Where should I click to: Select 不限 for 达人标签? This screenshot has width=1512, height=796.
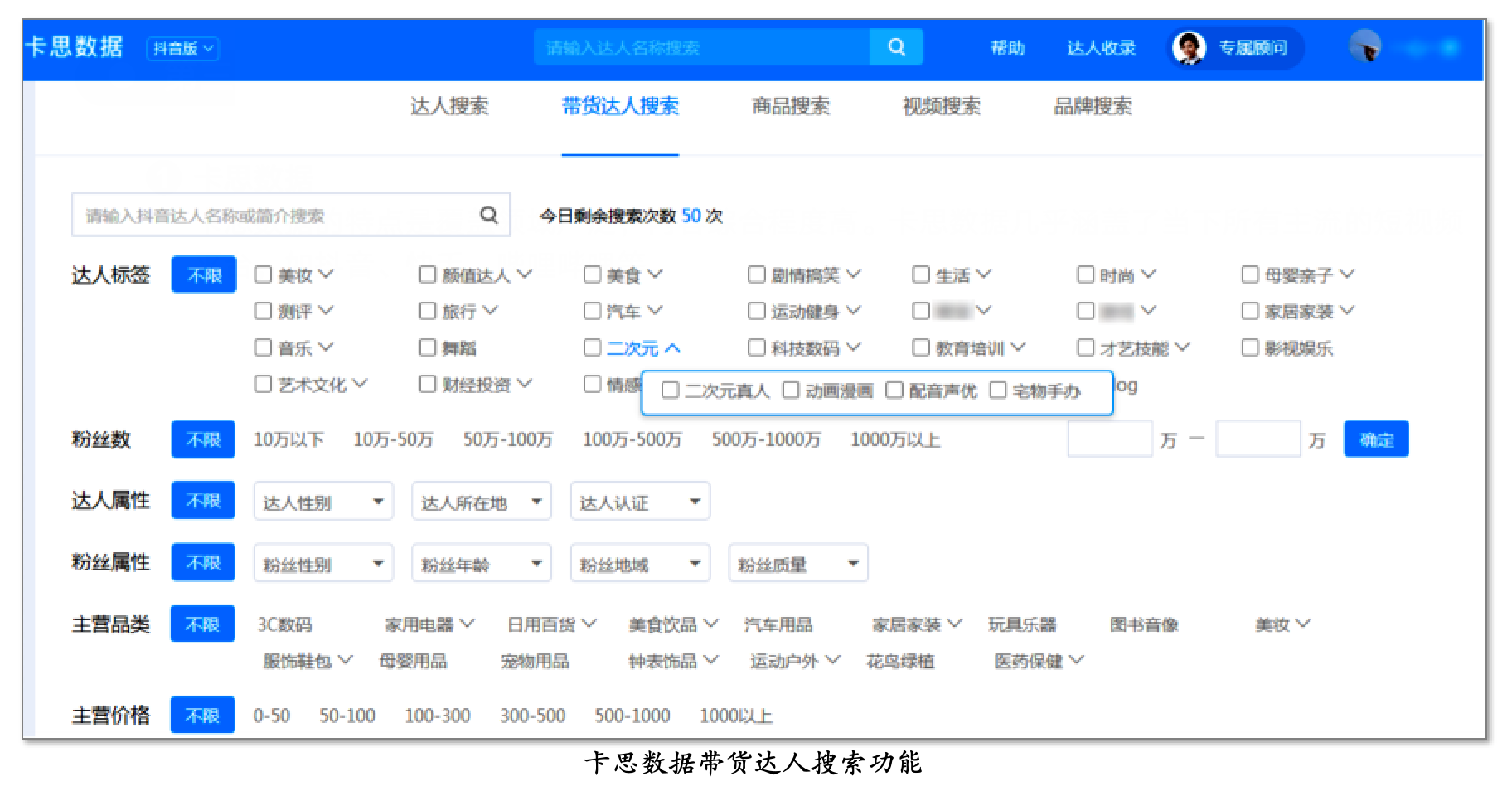204,274
